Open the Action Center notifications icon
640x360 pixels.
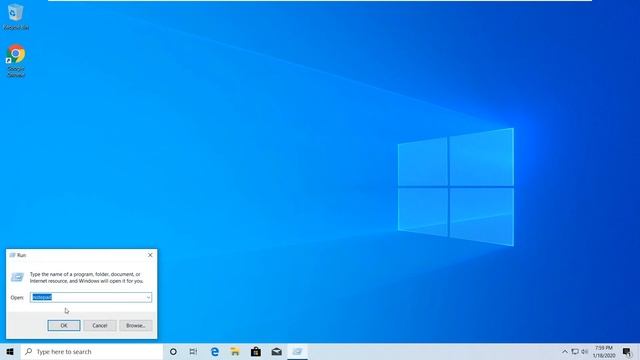(627, 351)
